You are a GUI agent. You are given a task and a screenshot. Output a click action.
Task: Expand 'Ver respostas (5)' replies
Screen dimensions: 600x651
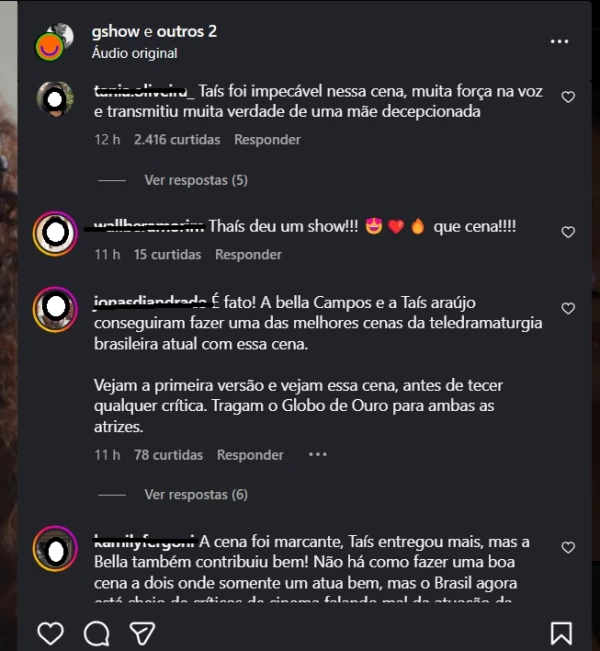[196, 180]
